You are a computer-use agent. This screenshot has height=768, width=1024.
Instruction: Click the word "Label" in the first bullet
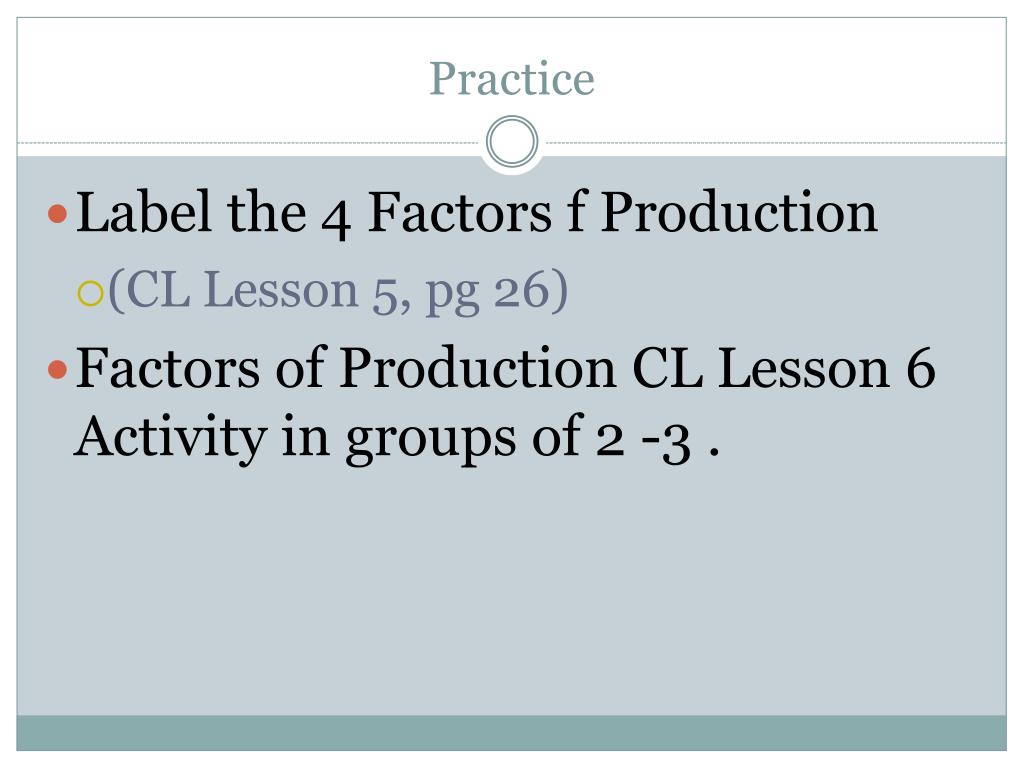(144, 212)
